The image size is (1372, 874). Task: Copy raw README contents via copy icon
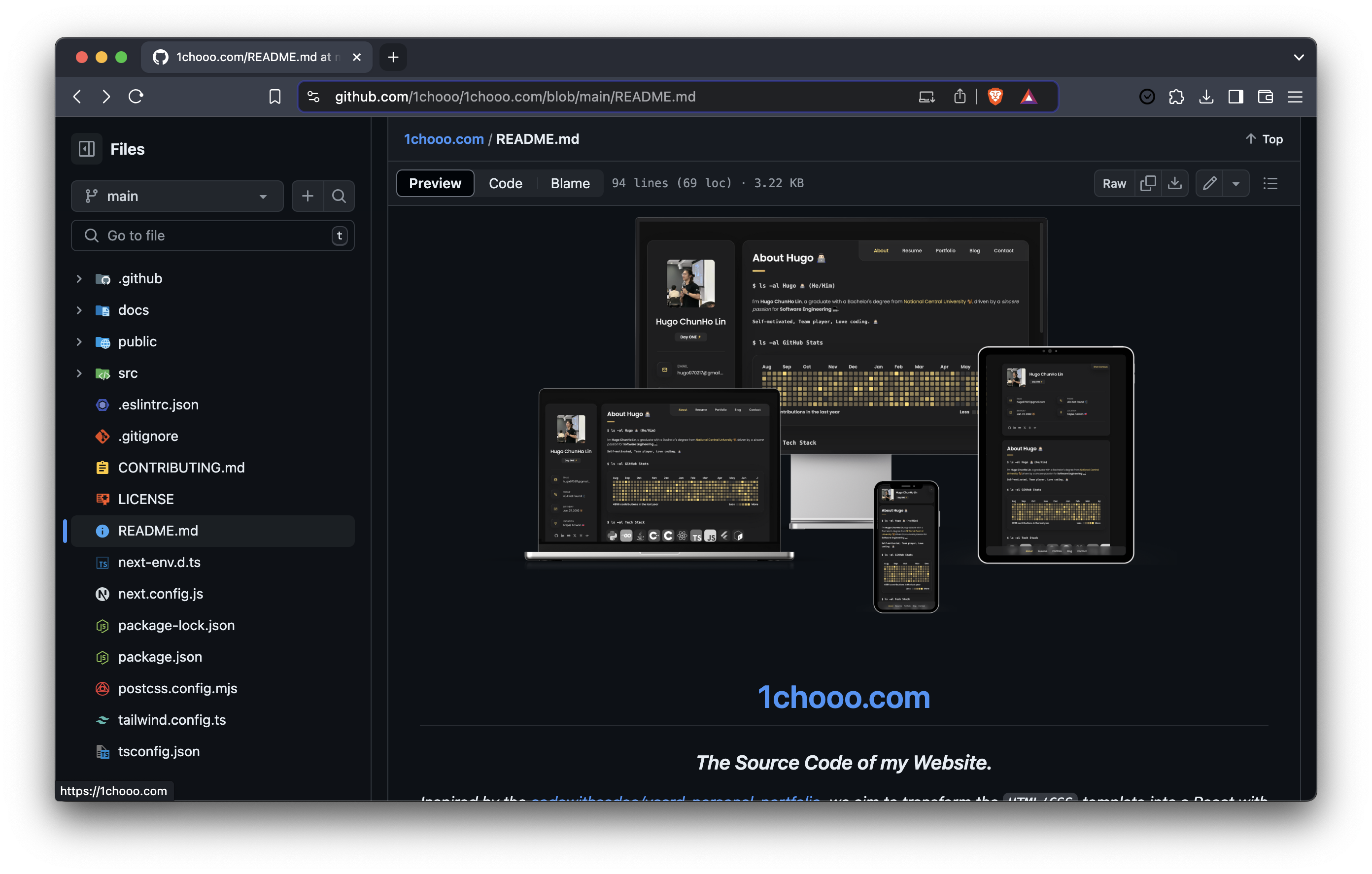click(x=1148, y=183)
